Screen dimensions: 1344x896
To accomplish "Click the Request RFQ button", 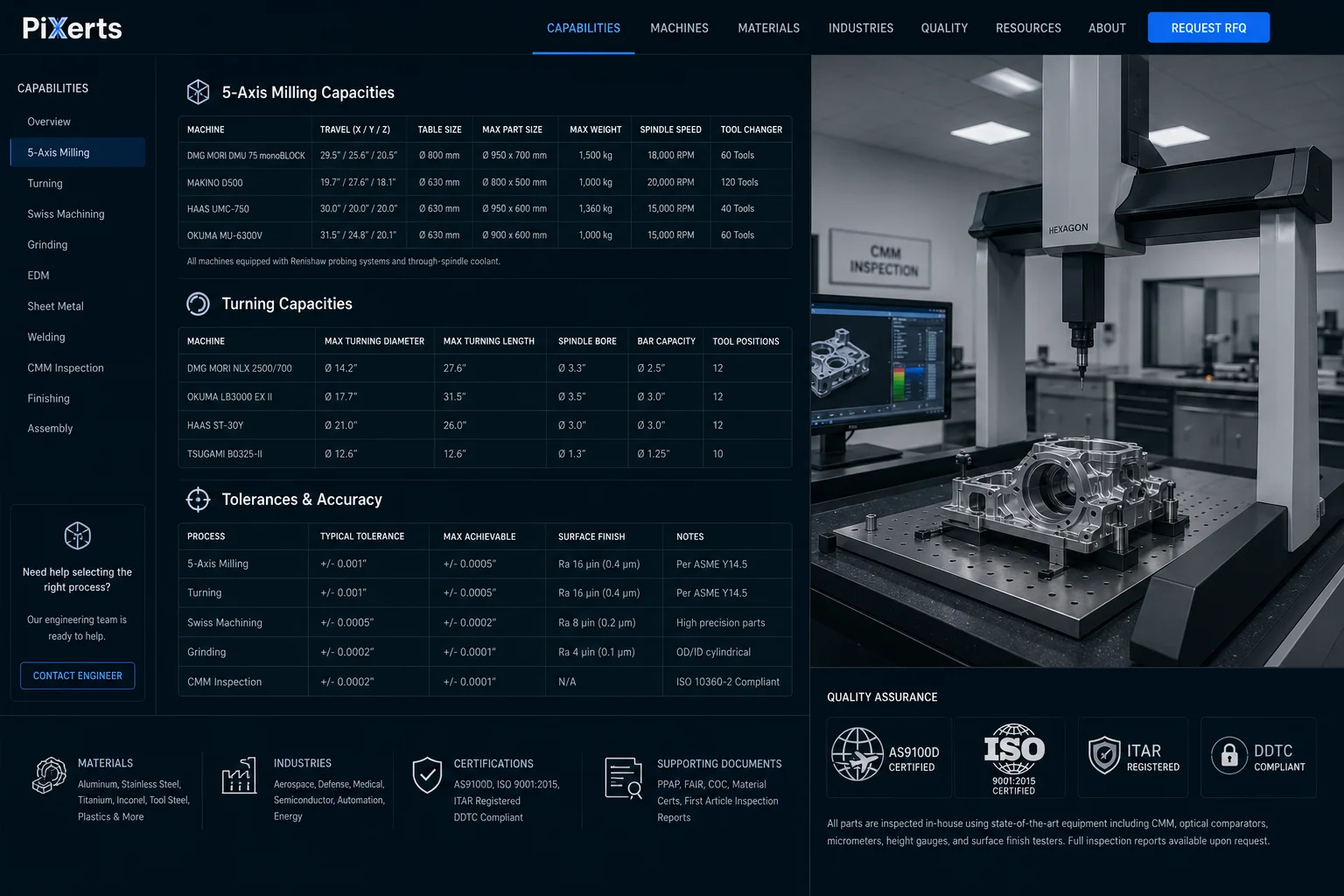I will pyautogui.click(x=1208, y=28).
